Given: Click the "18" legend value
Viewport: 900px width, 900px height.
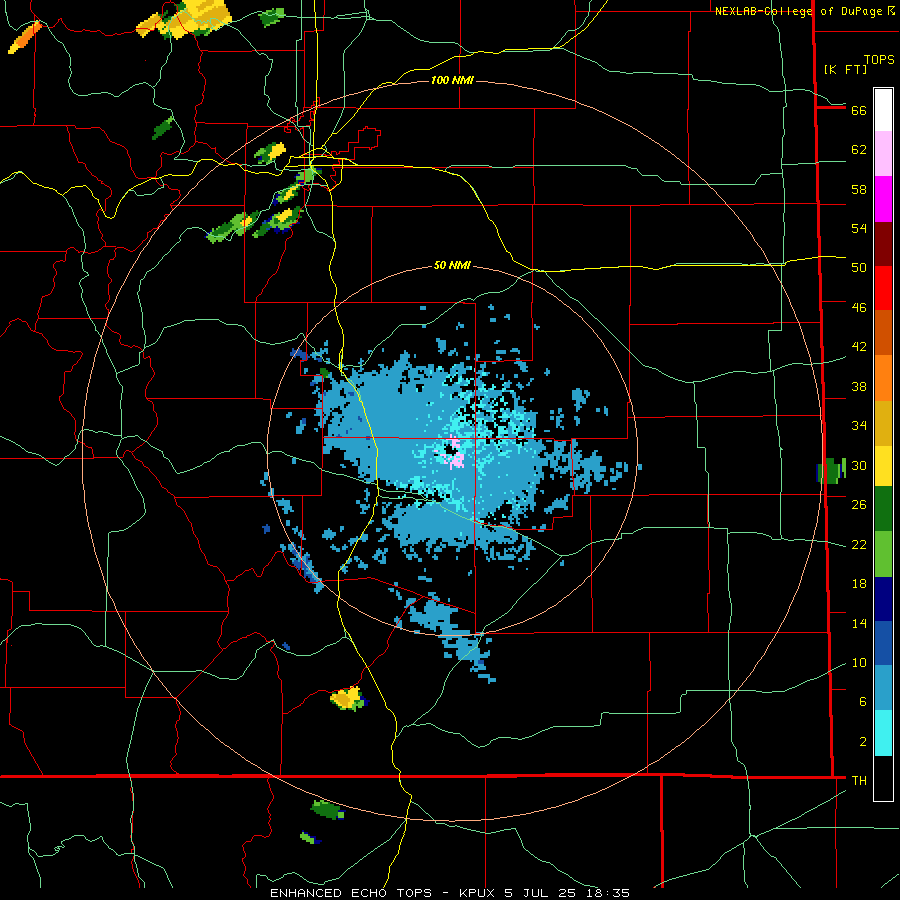Looking at the screenshot, I should pyautogui.click(x=859, y=584).
